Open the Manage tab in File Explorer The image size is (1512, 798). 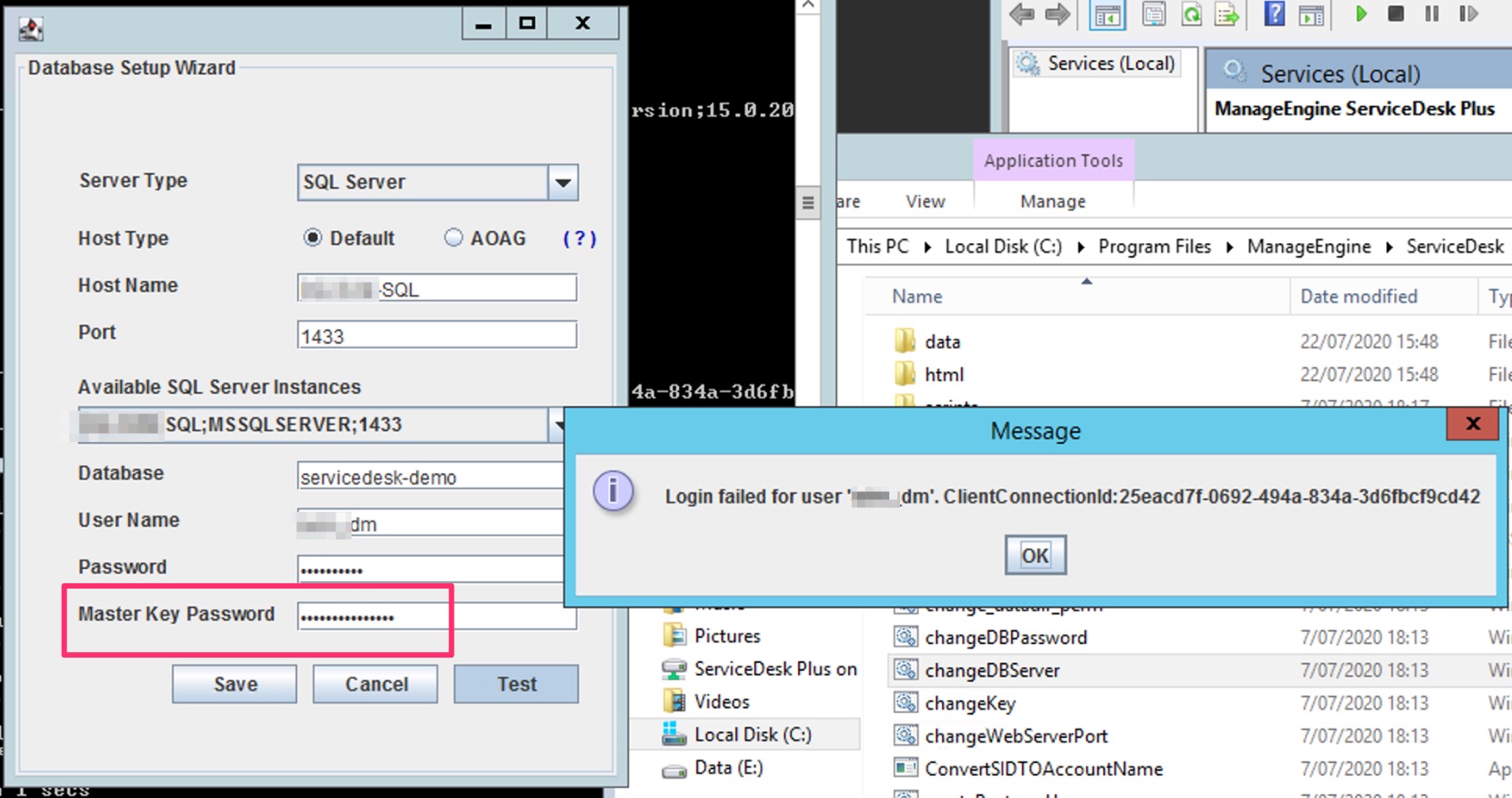[x=1053, y=201]
